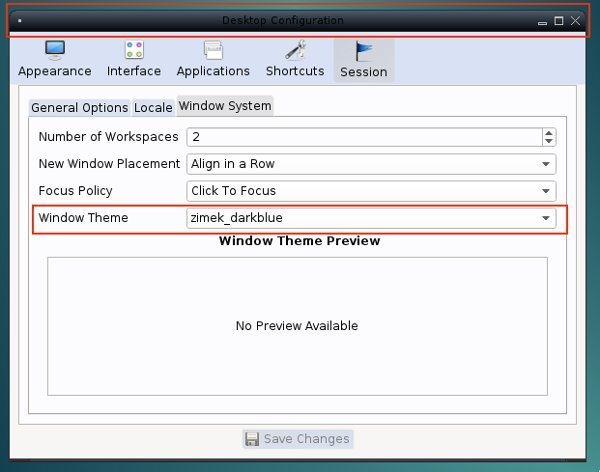Open the Locale tab

click(153, 108)
